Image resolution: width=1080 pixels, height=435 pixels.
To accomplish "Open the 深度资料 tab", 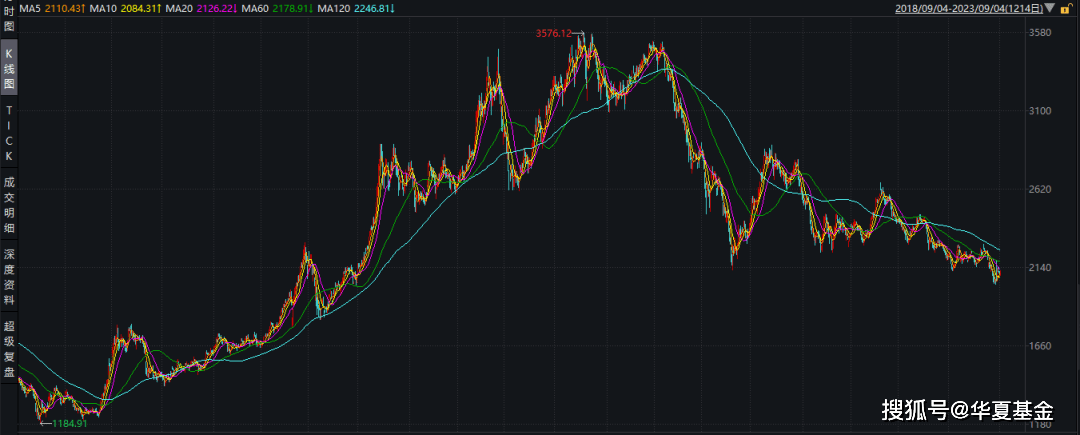I will pos(9,277).
